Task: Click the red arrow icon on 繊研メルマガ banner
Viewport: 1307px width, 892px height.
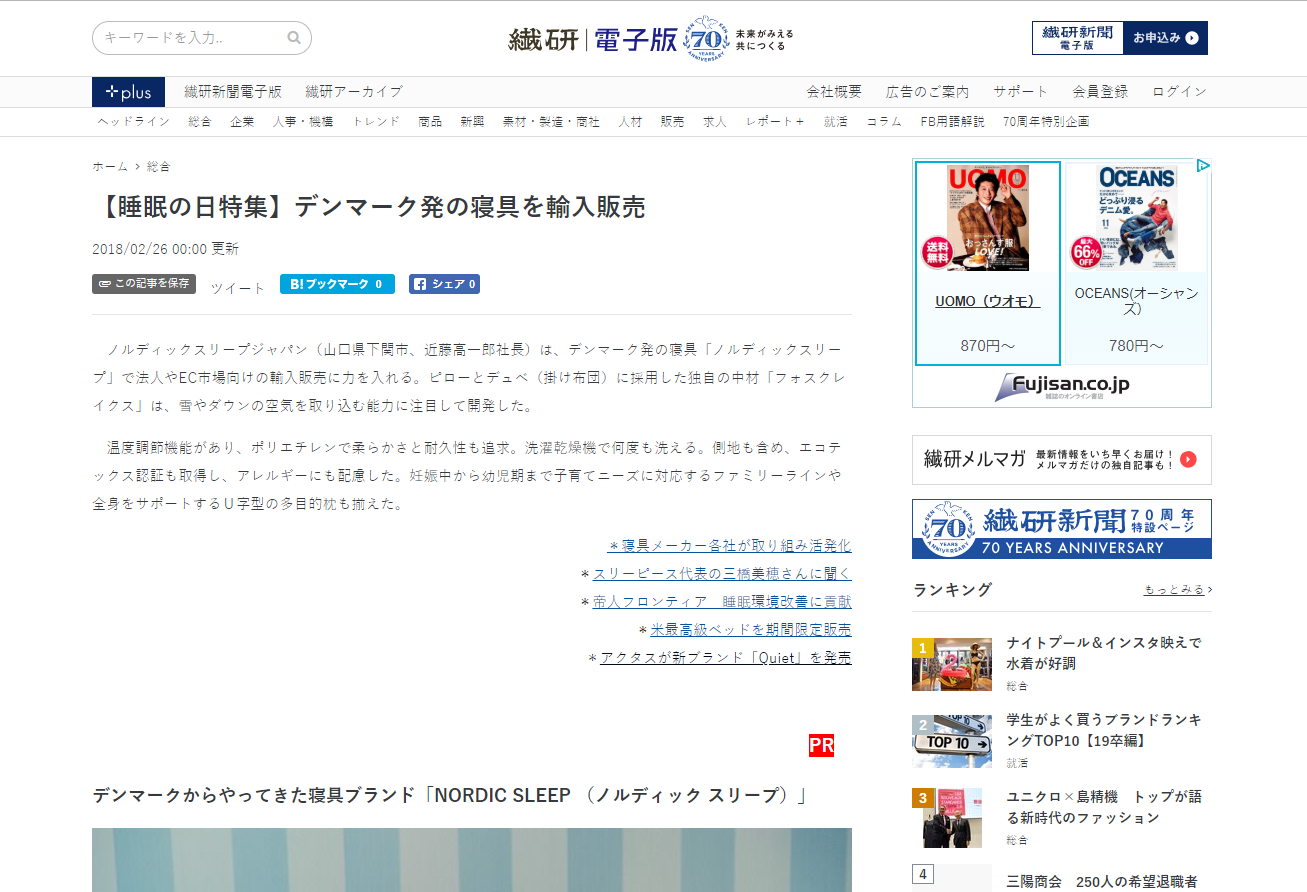Action: click(x=1188, y=460)
